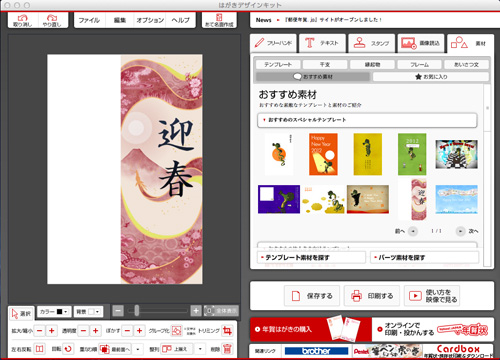500x360 pixels.
Task: Click the 削除 trash delete icon
Action: click(x=227, y=349)
